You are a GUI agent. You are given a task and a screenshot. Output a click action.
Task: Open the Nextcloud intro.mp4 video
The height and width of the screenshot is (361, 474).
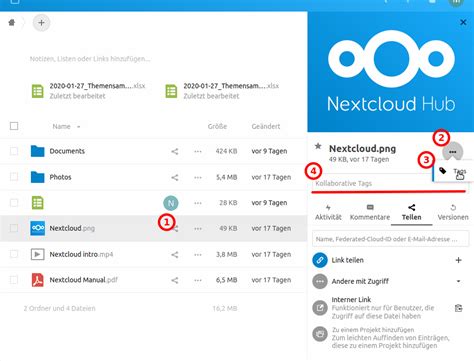(x=81, y=254)
